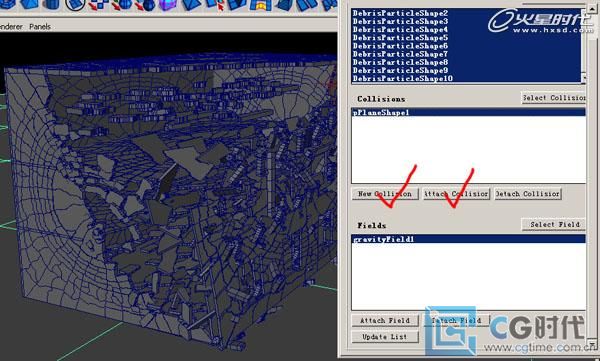Image resolution: width=600 pixels, height=361 pixels.
Task: Click the Select Field button
Action: [x=554, y=224]
